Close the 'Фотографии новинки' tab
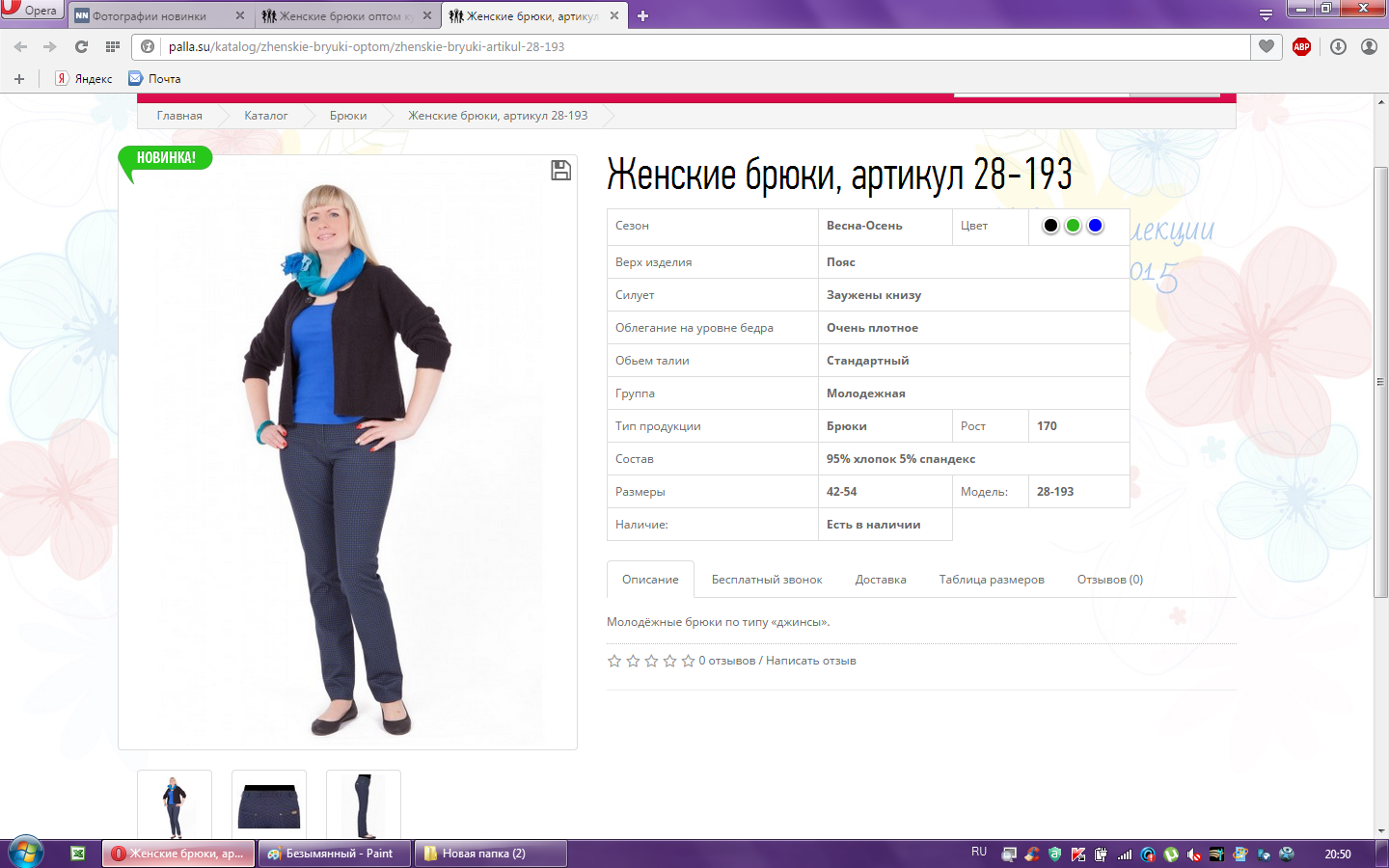Screen dimensions: 1389x868 (240, 15)
